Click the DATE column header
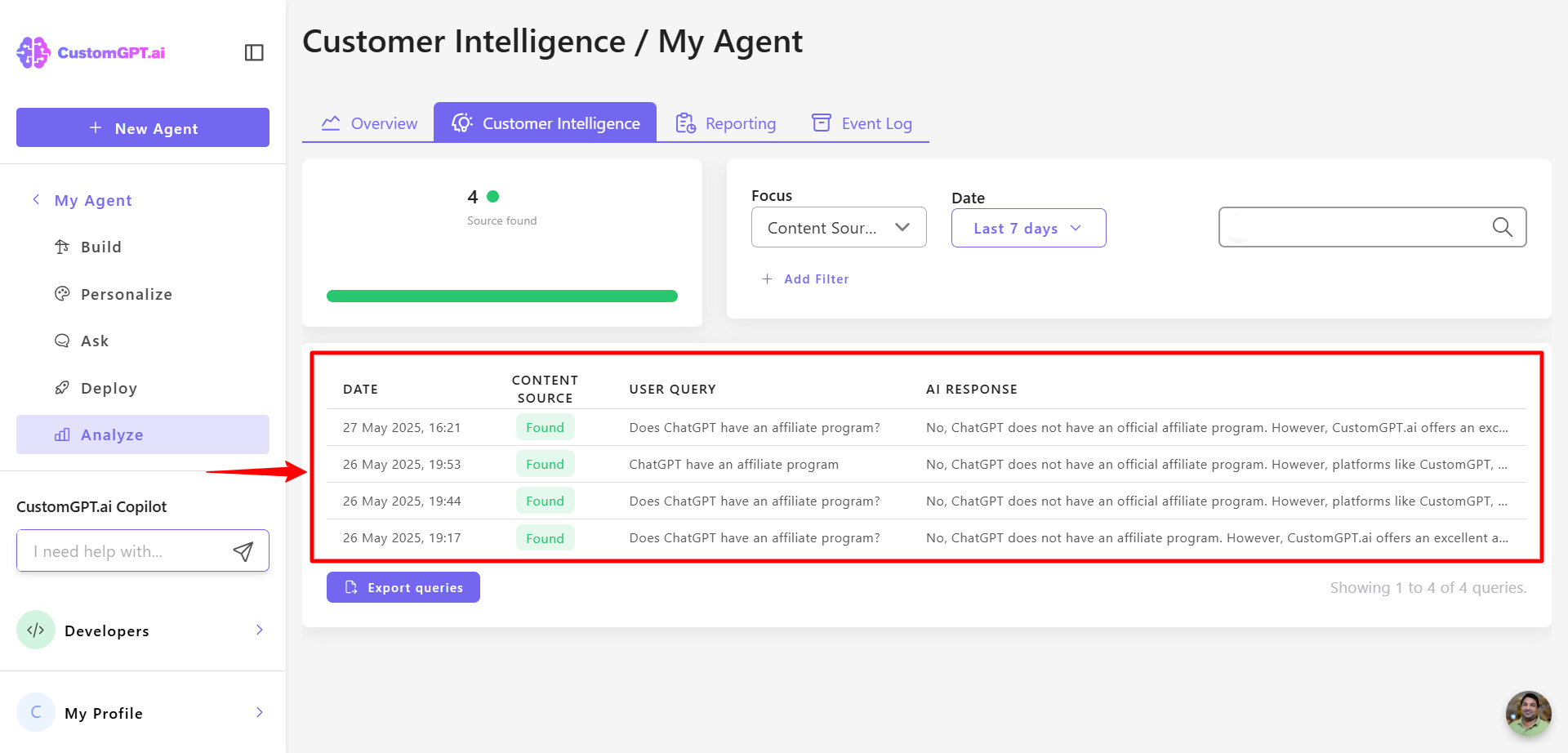This screenshot has width=1568, height=753. tap(360, 389)
